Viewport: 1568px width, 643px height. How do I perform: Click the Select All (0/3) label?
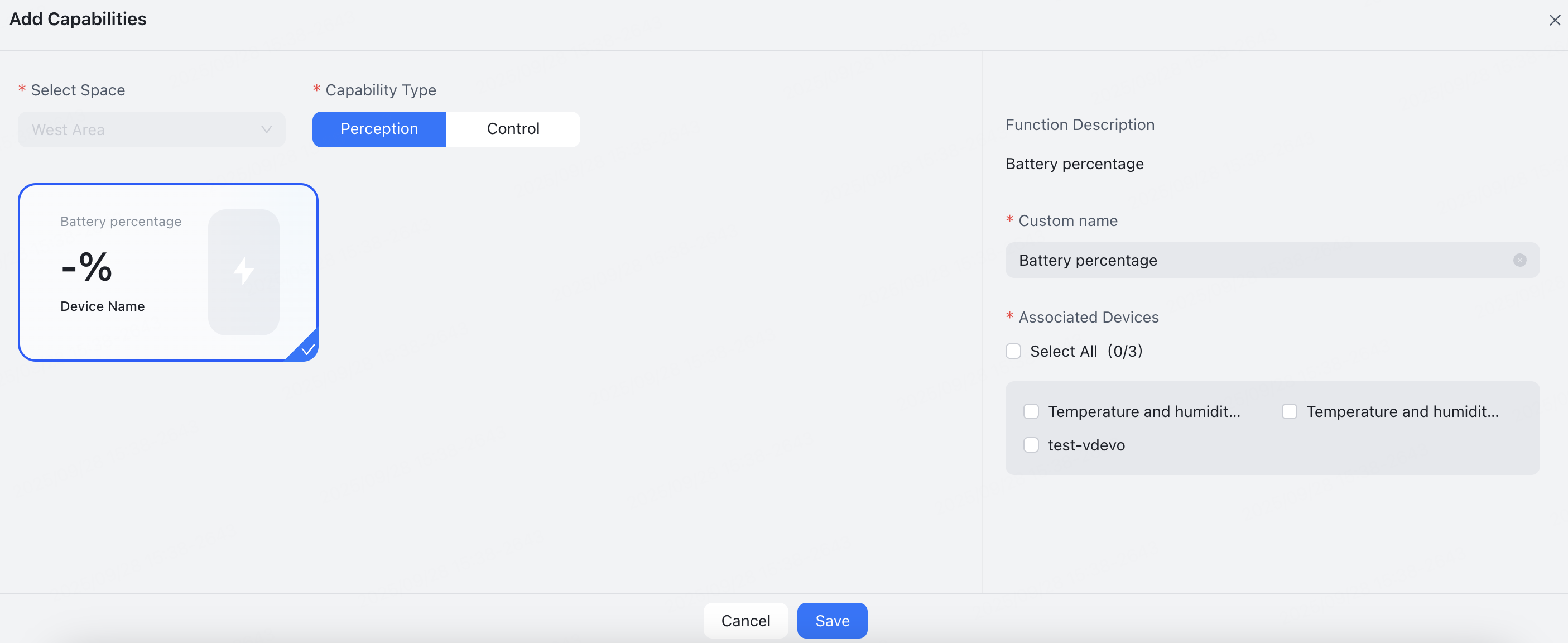(x=1086, y=351)
